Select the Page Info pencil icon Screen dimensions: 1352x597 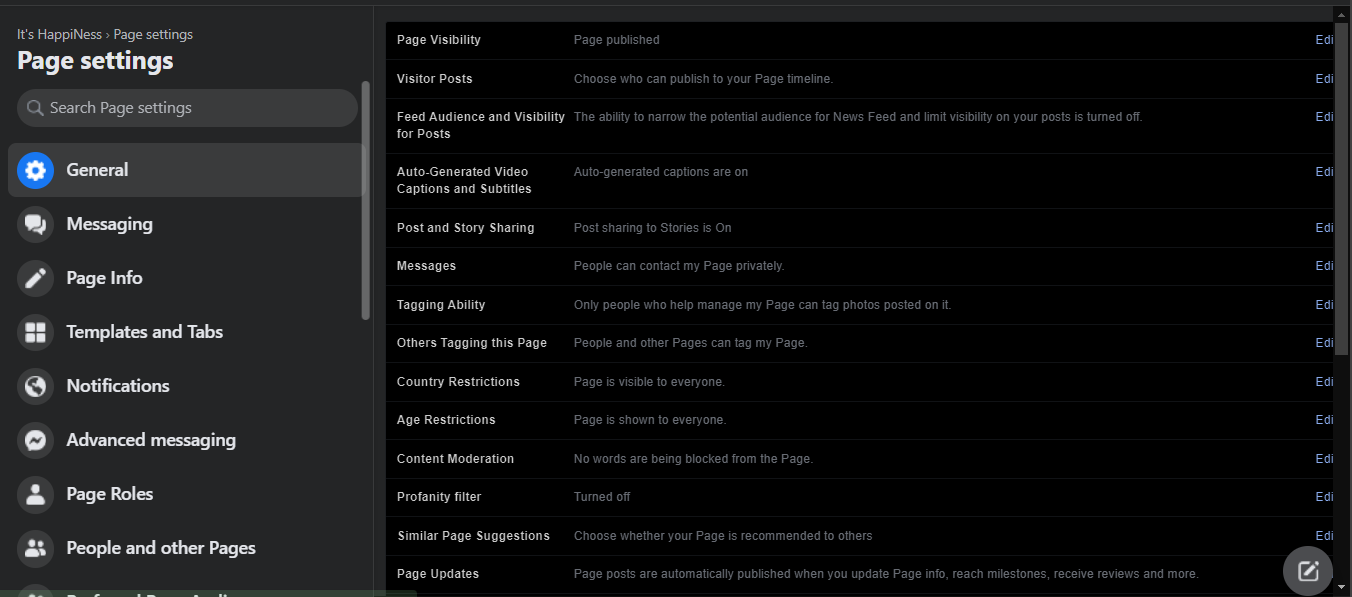tap(35, 278)
